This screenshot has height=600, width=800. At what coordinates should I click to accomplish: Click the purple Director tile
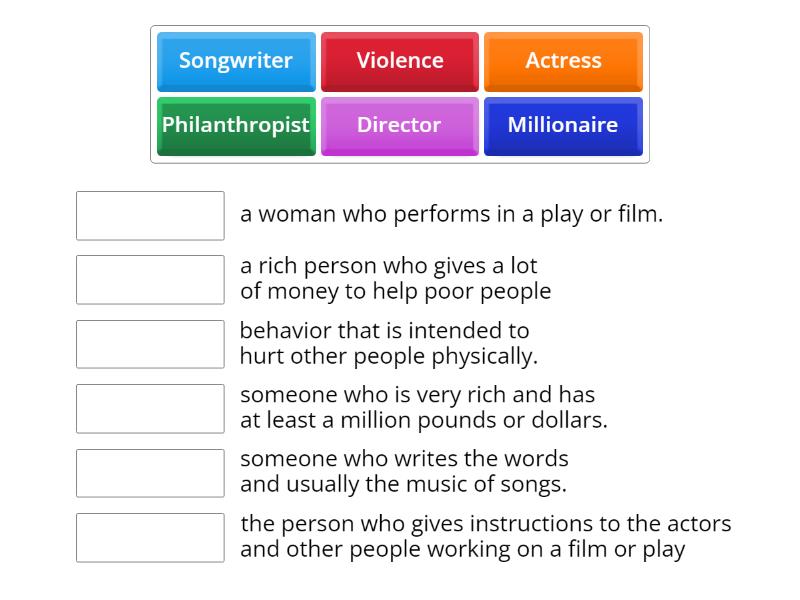click(x=399, y=127)
